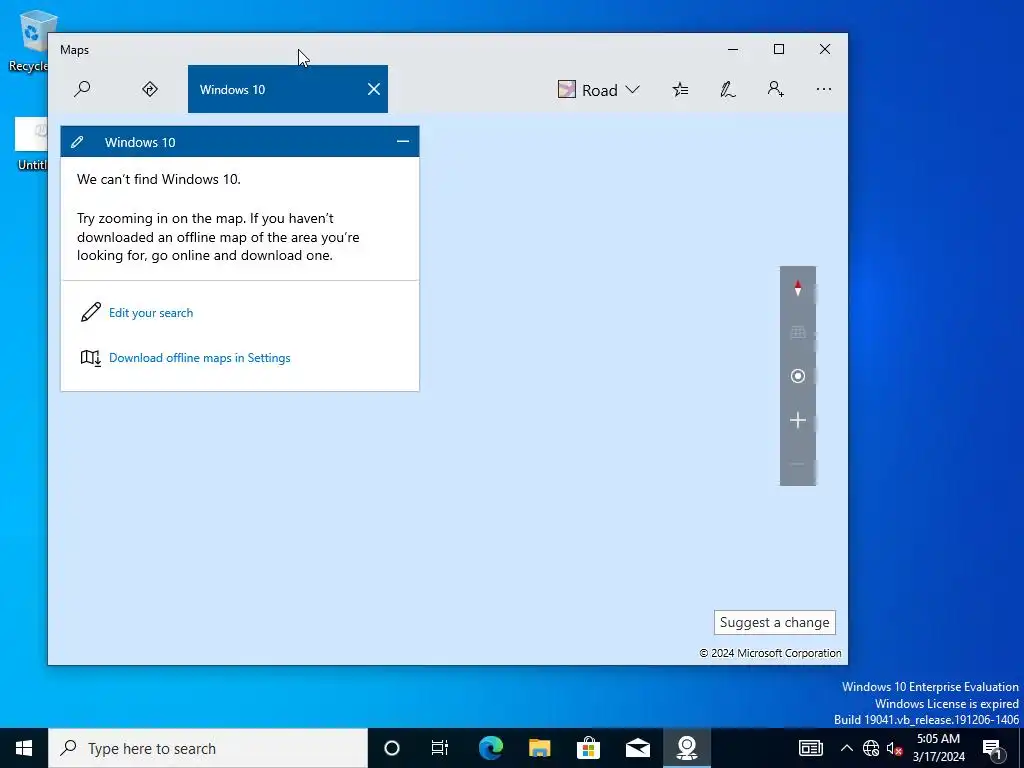Open Task View on the taskbar
The height and width of the screenshot is (768, 1024).
pos(440,748)
